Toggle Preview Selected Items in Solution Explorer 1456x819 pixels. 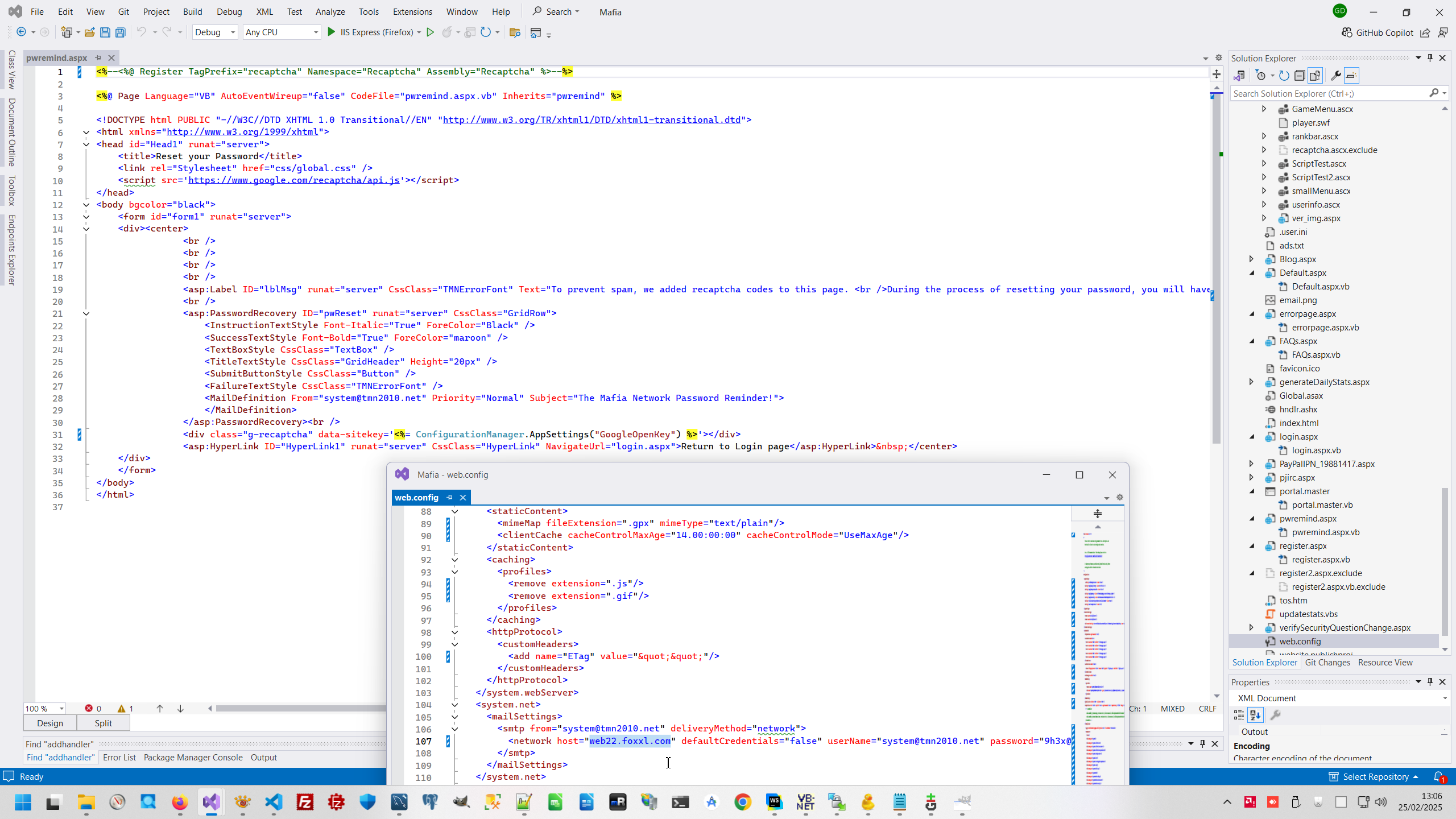coord(1352,76)
